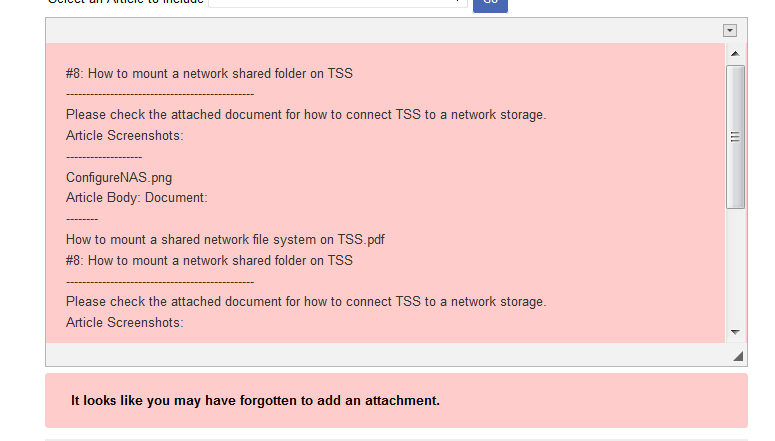Click first 'Please check the attached document' line
Image resolution: width=775 pixels, height=441 pixels.
click(x=306, y=115)
